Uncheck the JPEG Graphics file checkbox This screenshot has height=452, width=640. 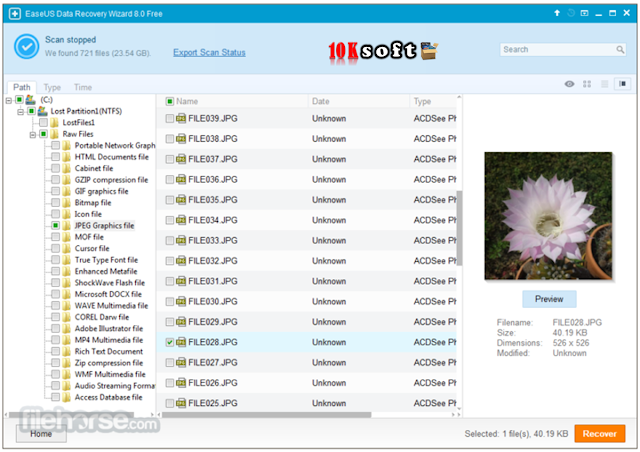pos(56,225)
